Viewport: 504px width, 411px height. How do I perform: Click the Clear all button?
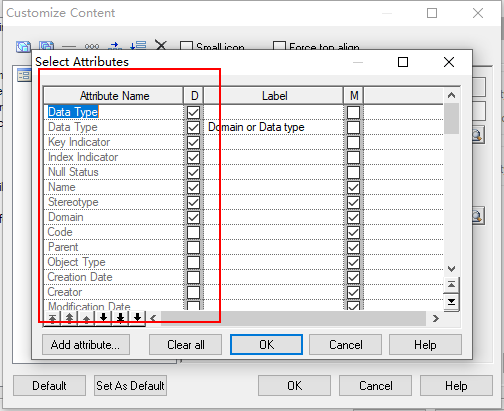(185, 345)
